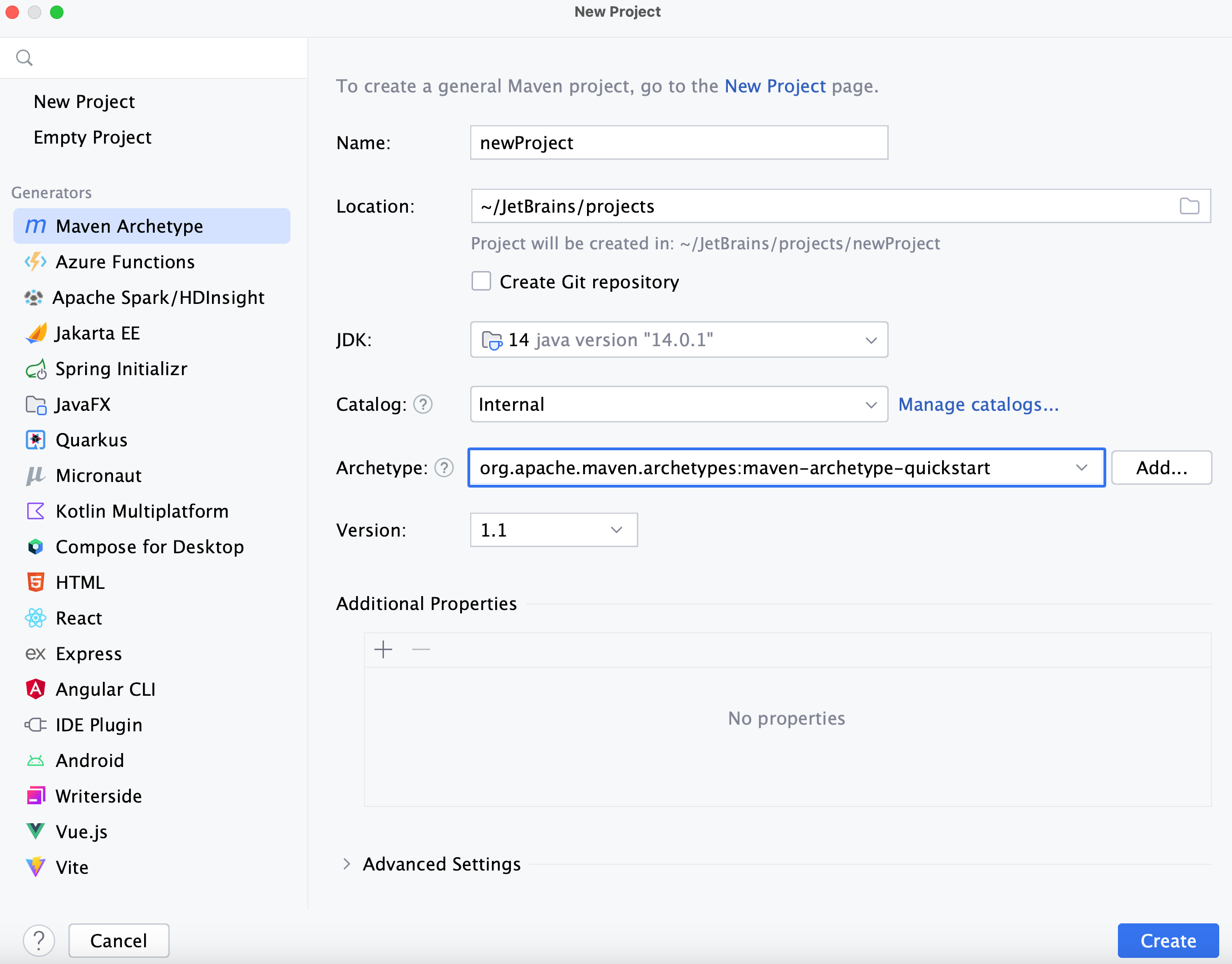Choose the Vite generator label

tap(72, 867)
